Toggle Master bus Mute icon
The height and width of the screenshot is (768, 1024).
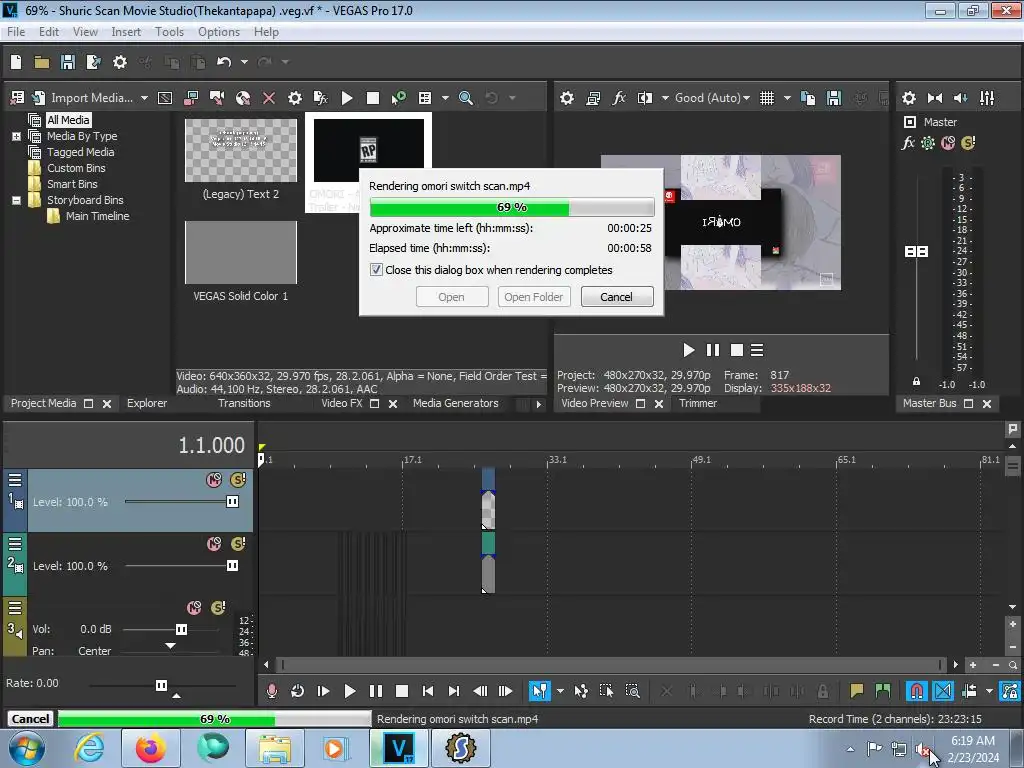(948, 143)
